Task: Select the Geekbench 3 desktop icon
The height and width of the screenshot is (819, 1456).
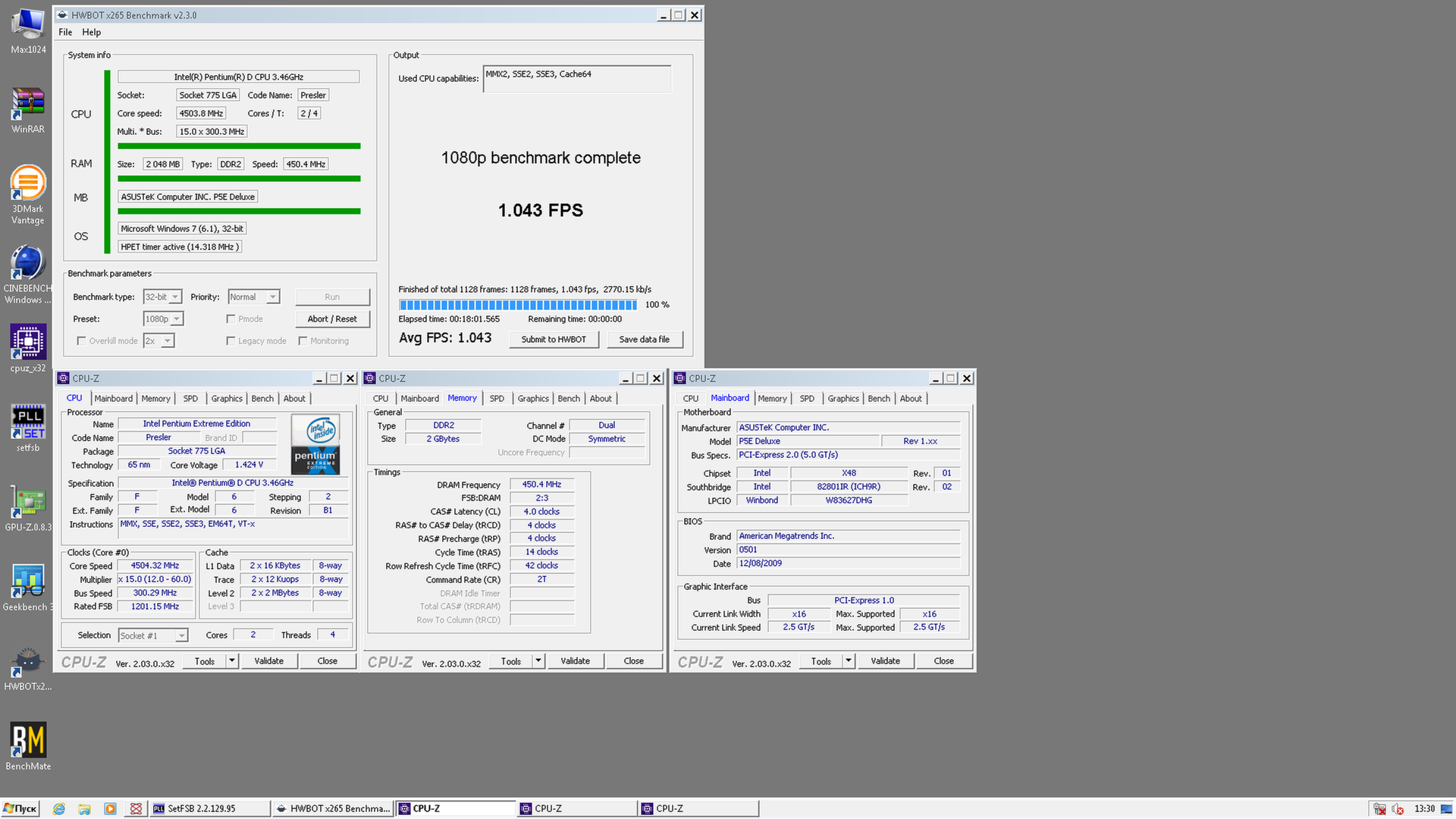Action: 28,588
